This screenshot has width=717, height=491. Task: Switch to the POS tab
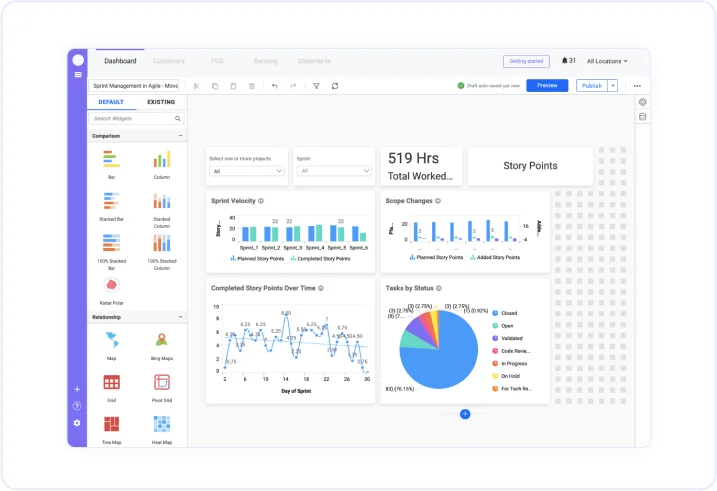click(217, 61)
